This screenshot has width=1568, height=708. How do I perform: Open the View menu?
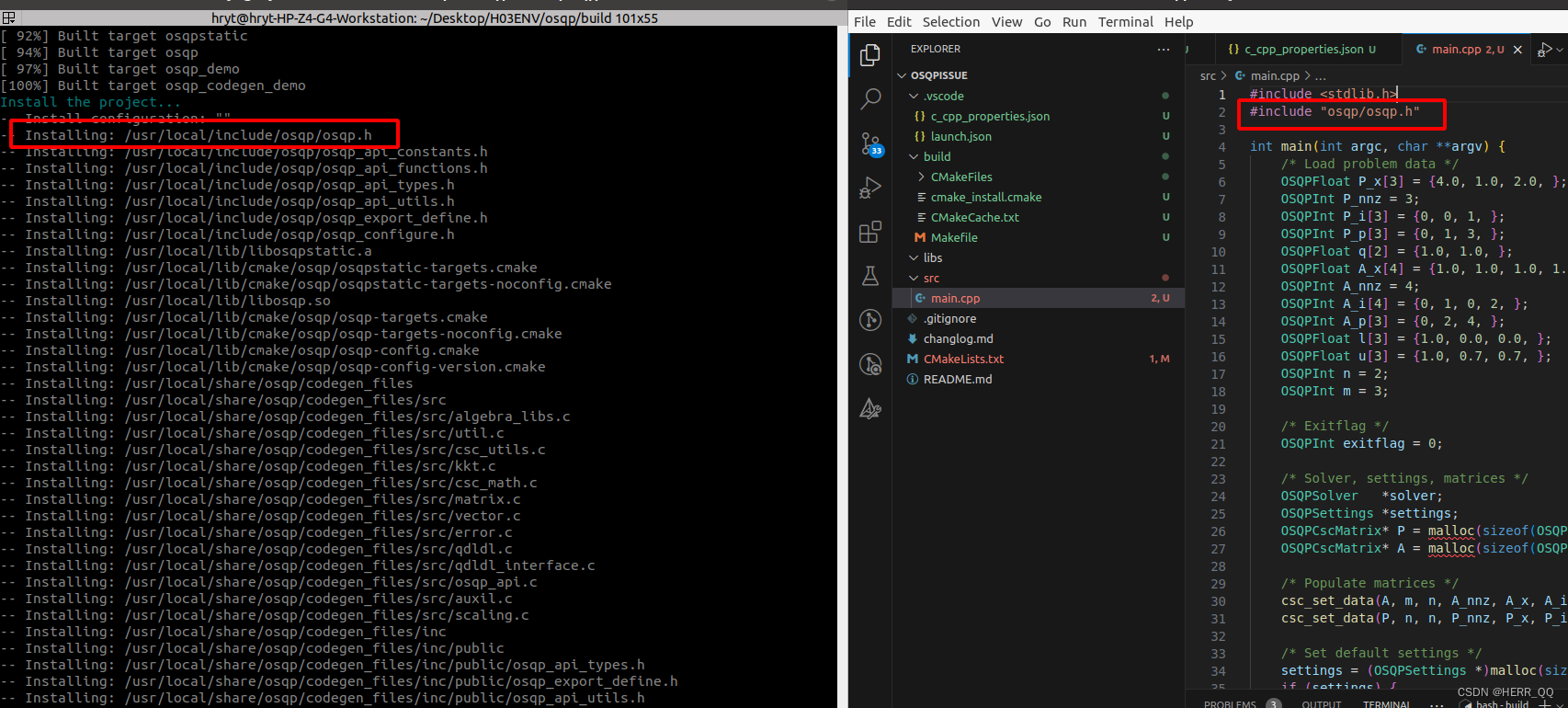tap(1006, 22)
